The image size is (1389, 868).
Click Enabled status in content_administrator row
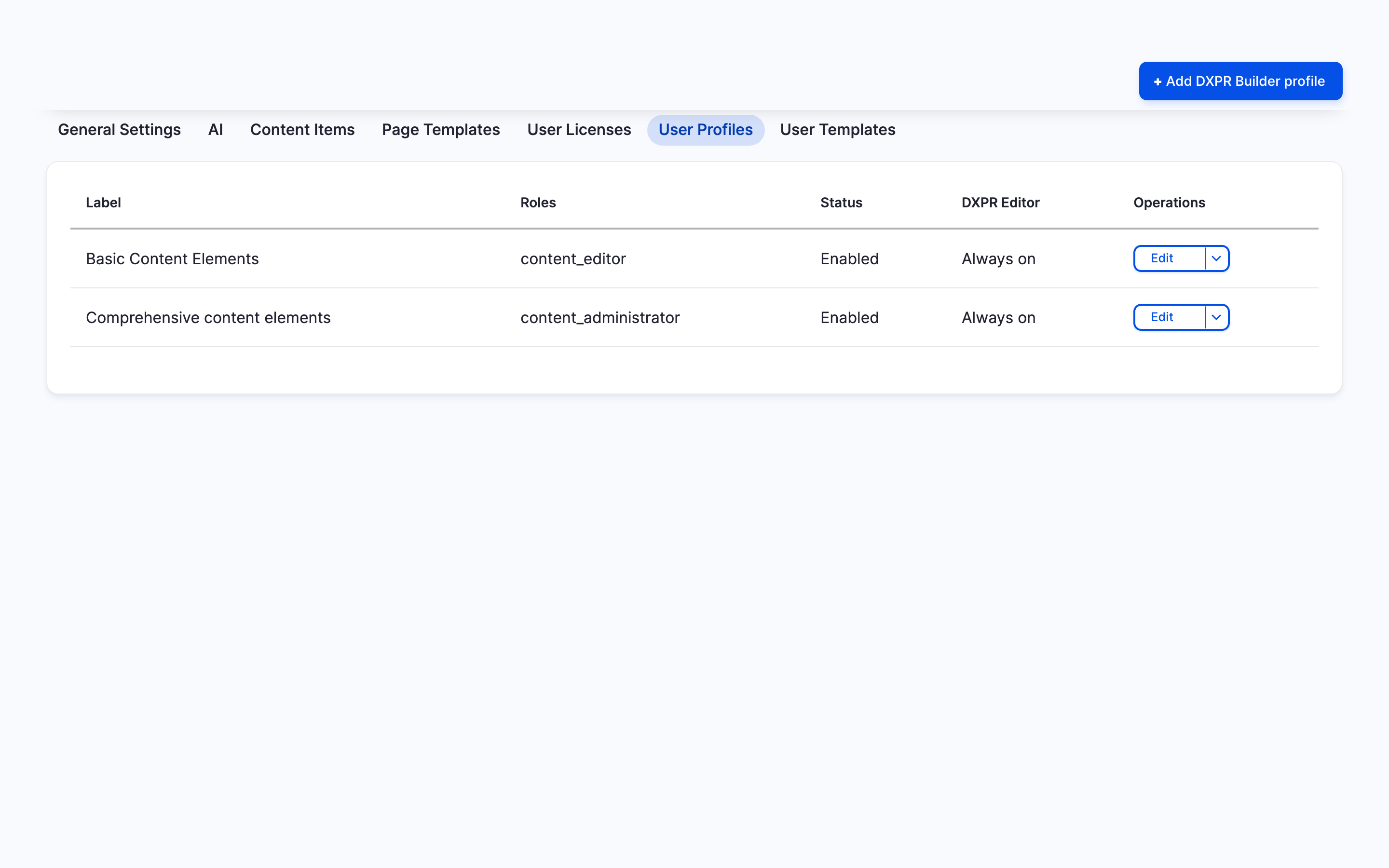(x=849, y=317)
